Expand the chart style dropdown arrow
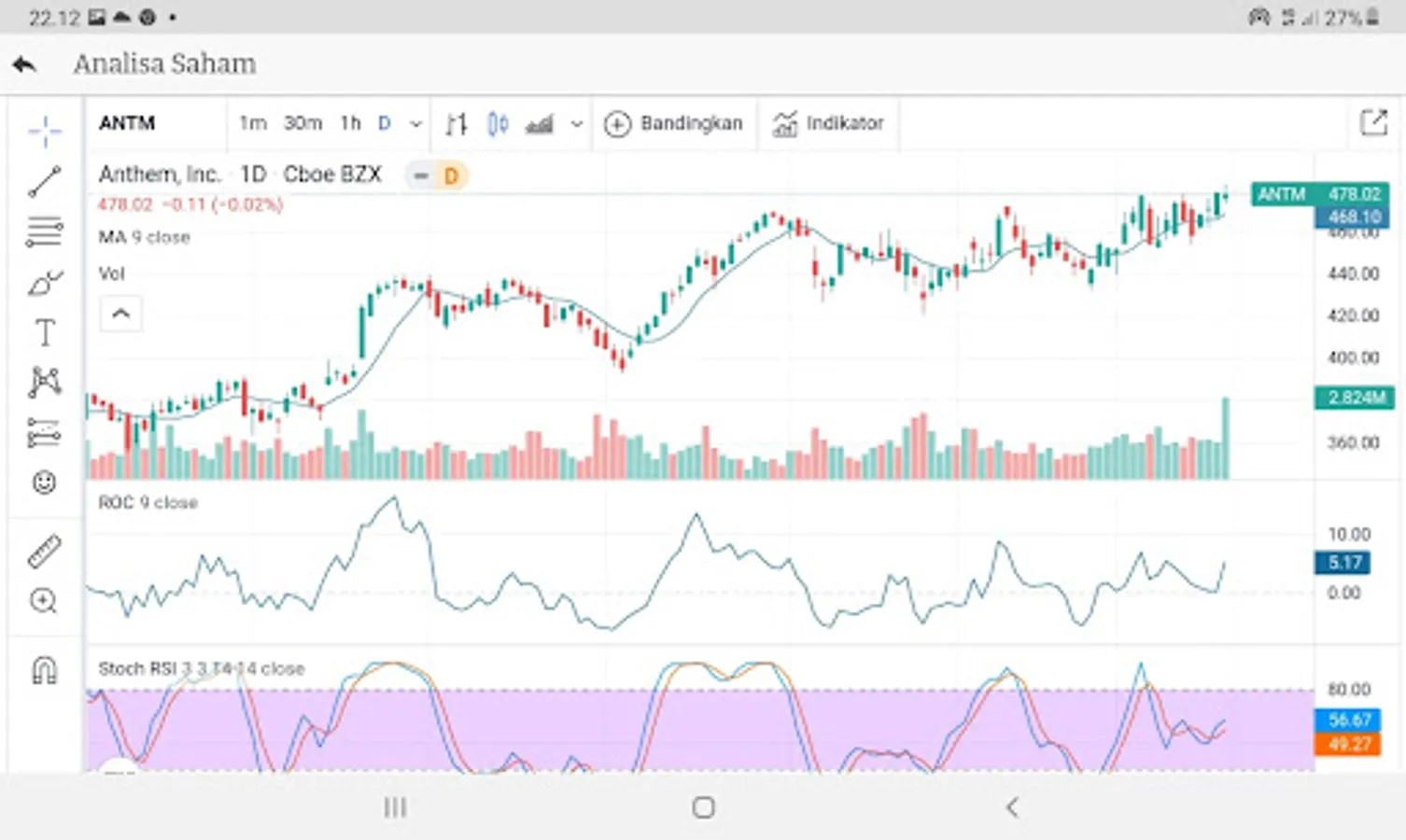The image size is (1406, 840). [577, 123]
